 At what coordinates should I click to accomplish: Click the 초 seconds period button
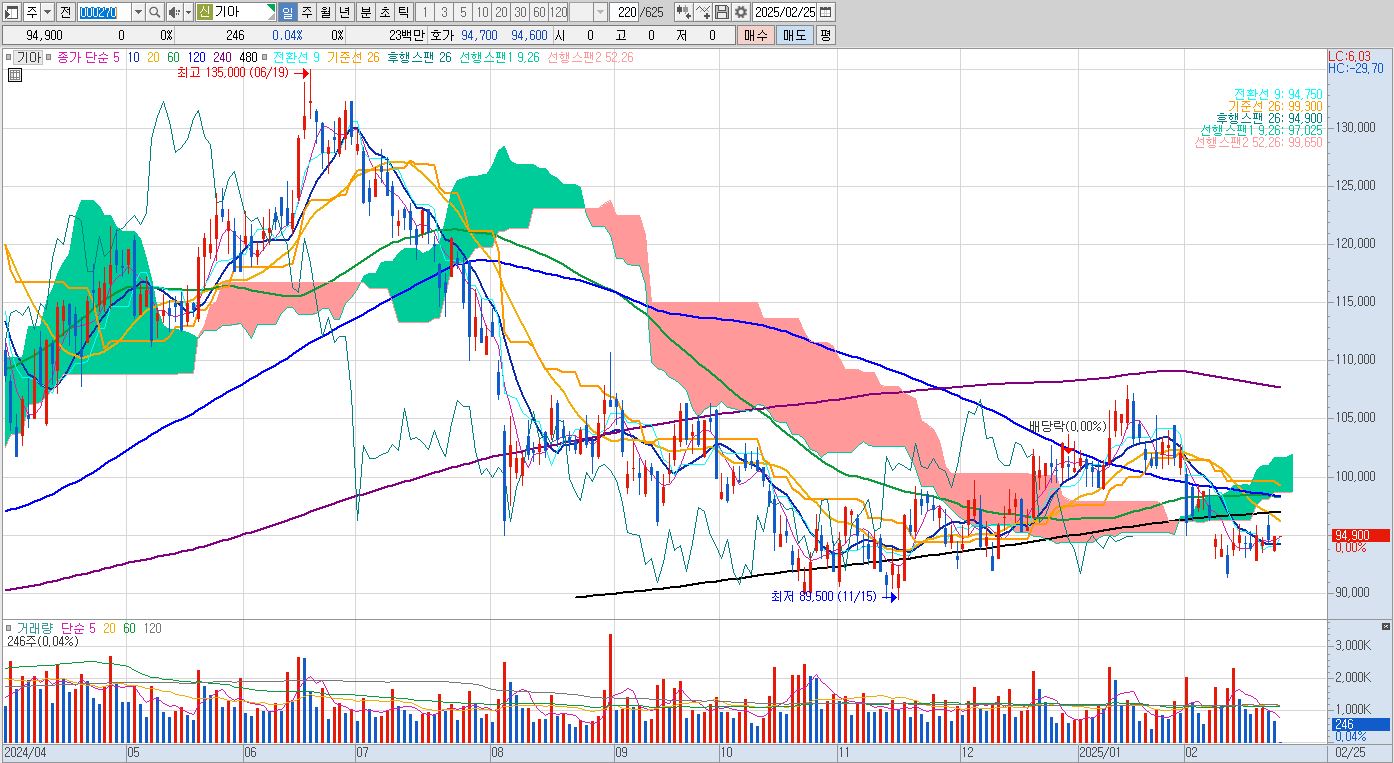tap(383, 12)
